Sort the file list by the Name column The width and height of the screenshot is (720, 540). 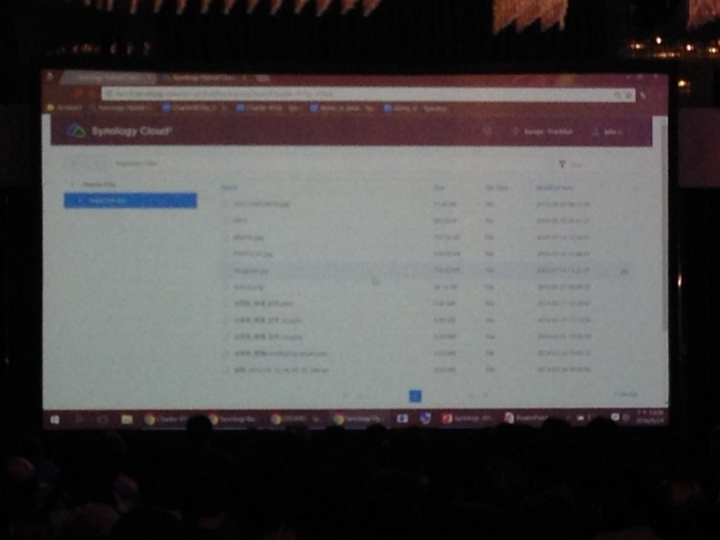(x=229, y=188)
